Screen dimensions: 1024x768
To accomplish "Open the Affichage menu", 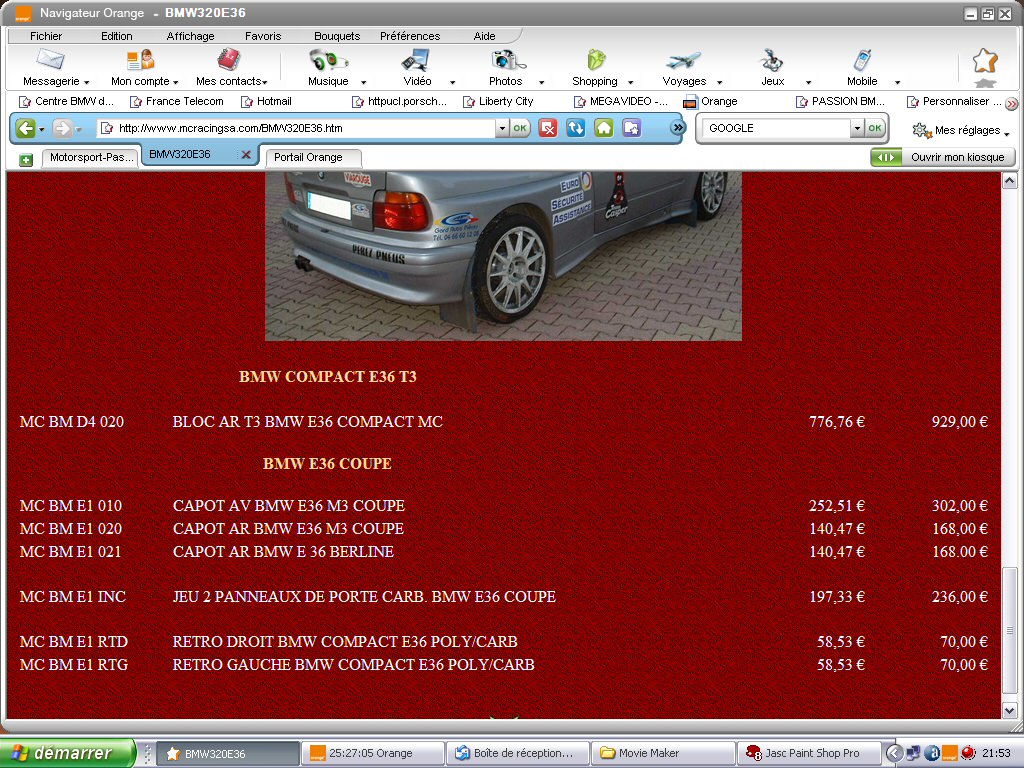I will 190,36.
